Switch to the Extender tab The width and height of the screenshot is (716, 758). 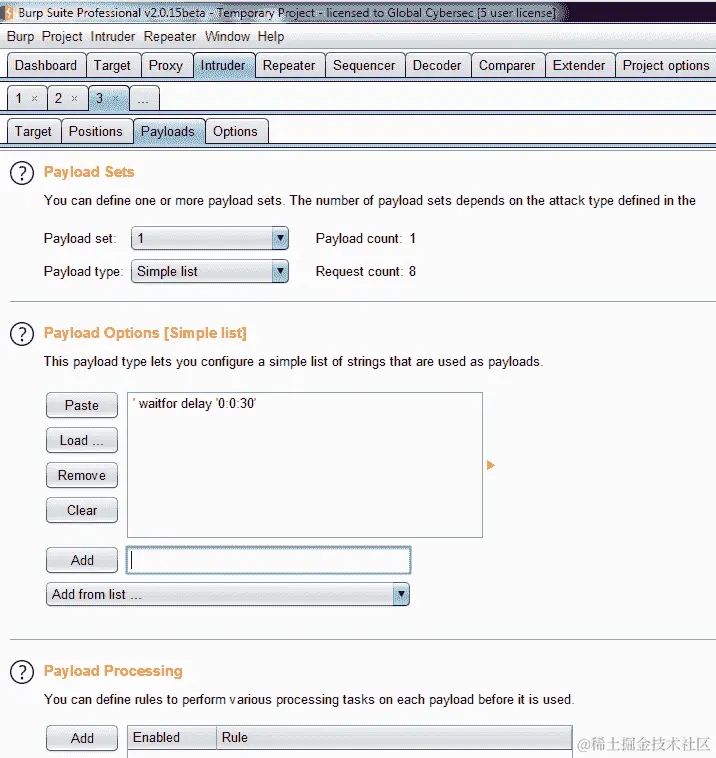pyautogui.click(x=579, y=65)
